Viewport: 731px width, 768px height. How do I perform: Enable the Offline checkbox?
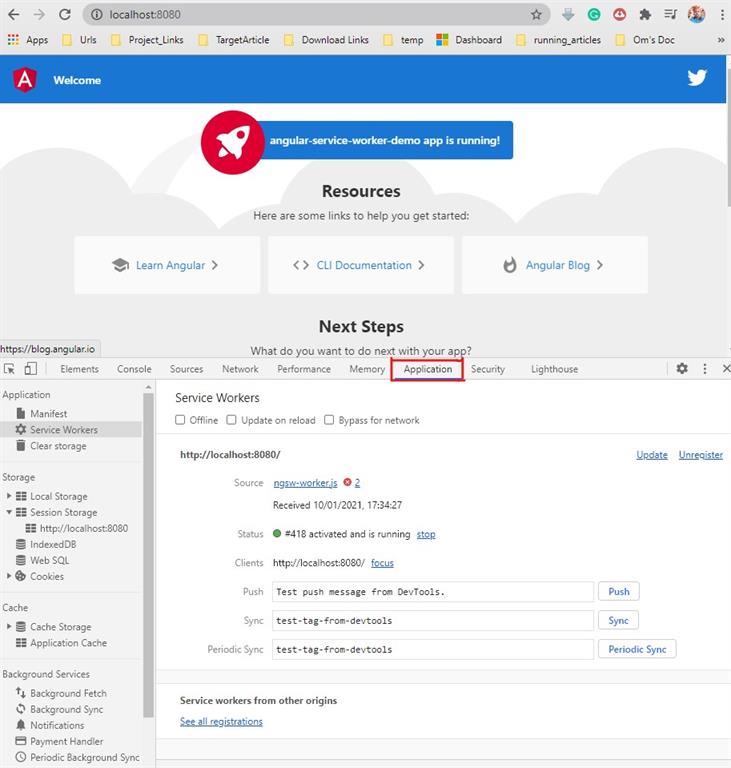click(180, 420)
